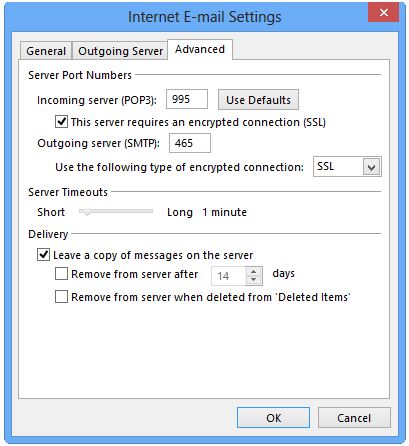
Task: Click the server timeout slider thumb
Action: 87,212
